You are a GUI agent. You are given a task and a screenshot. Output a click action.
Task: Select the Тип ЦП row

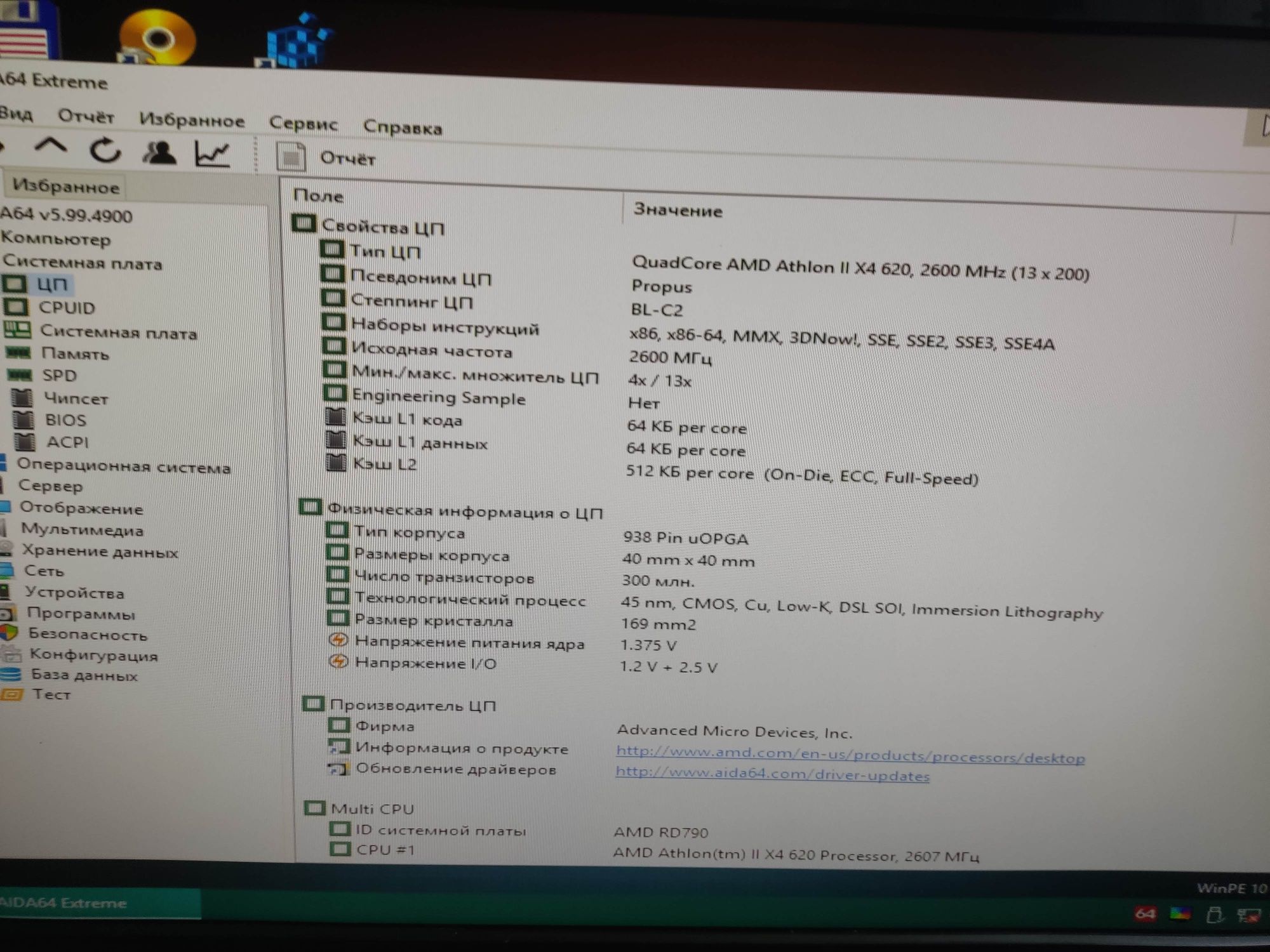point(704,261)
